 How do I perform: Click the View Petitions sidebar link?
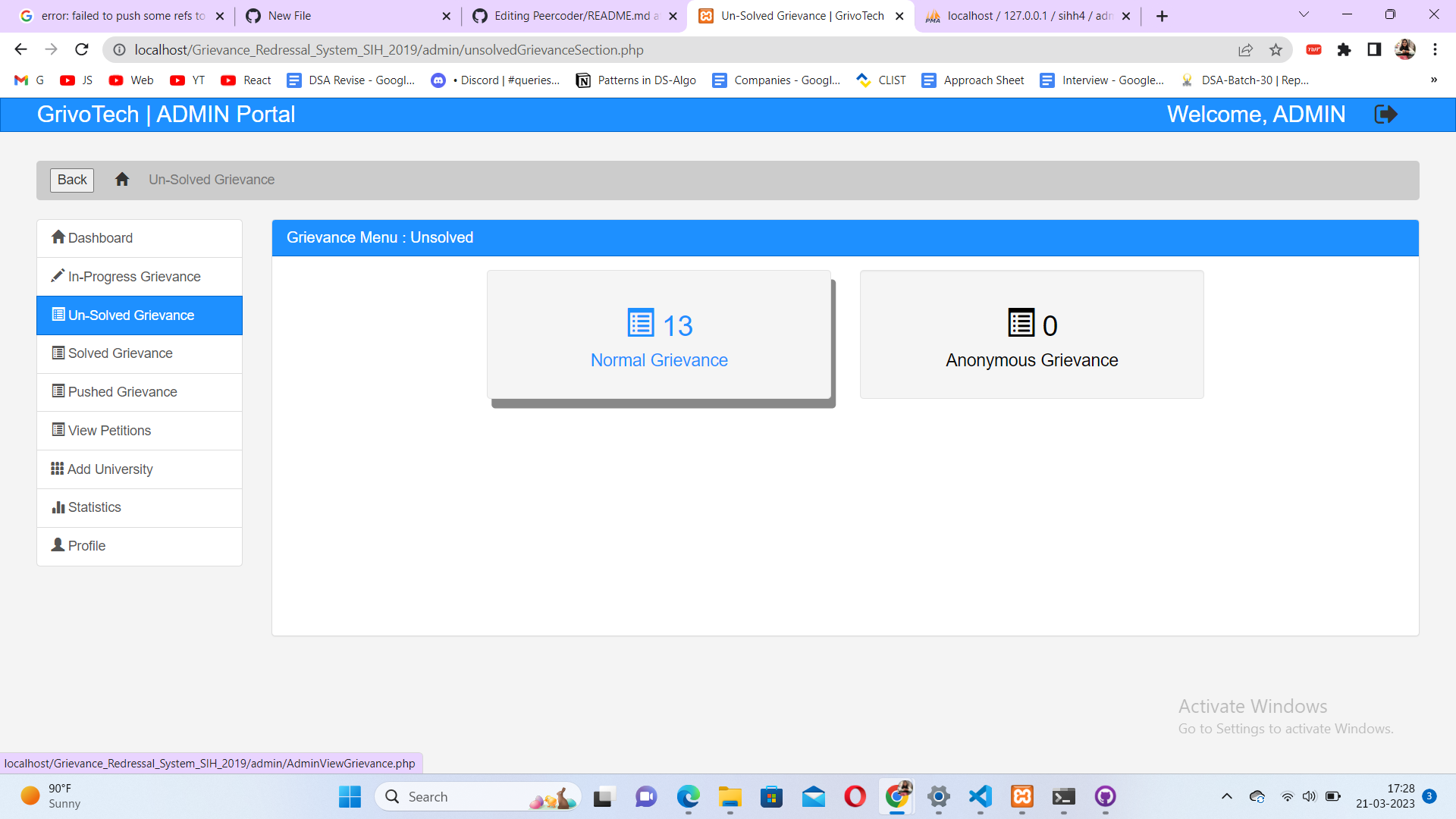[x=108, y=430]
